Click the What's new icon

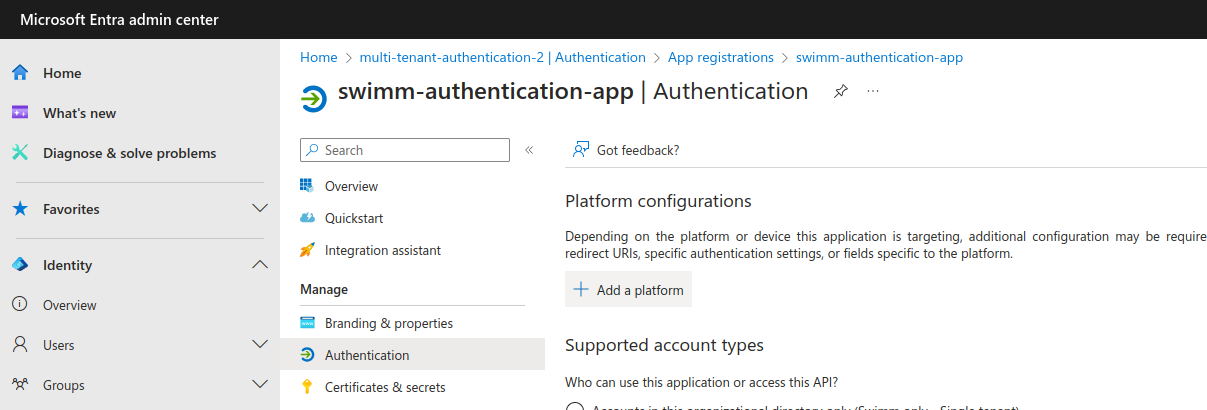[20, 113]
